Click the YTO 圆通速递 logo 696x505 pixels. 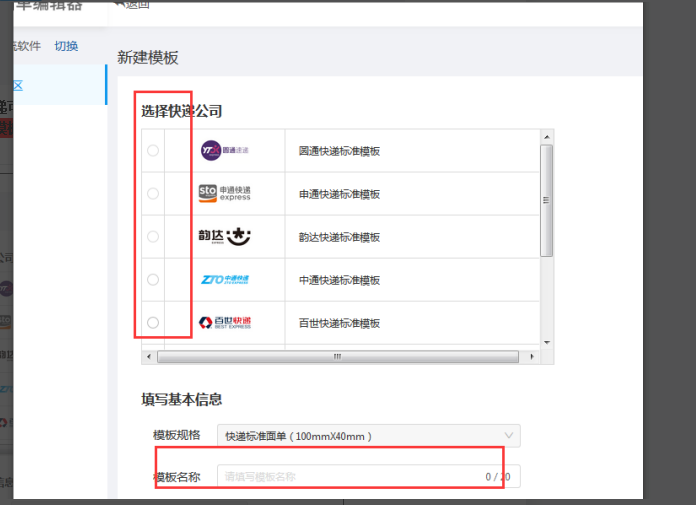[224, 150]
